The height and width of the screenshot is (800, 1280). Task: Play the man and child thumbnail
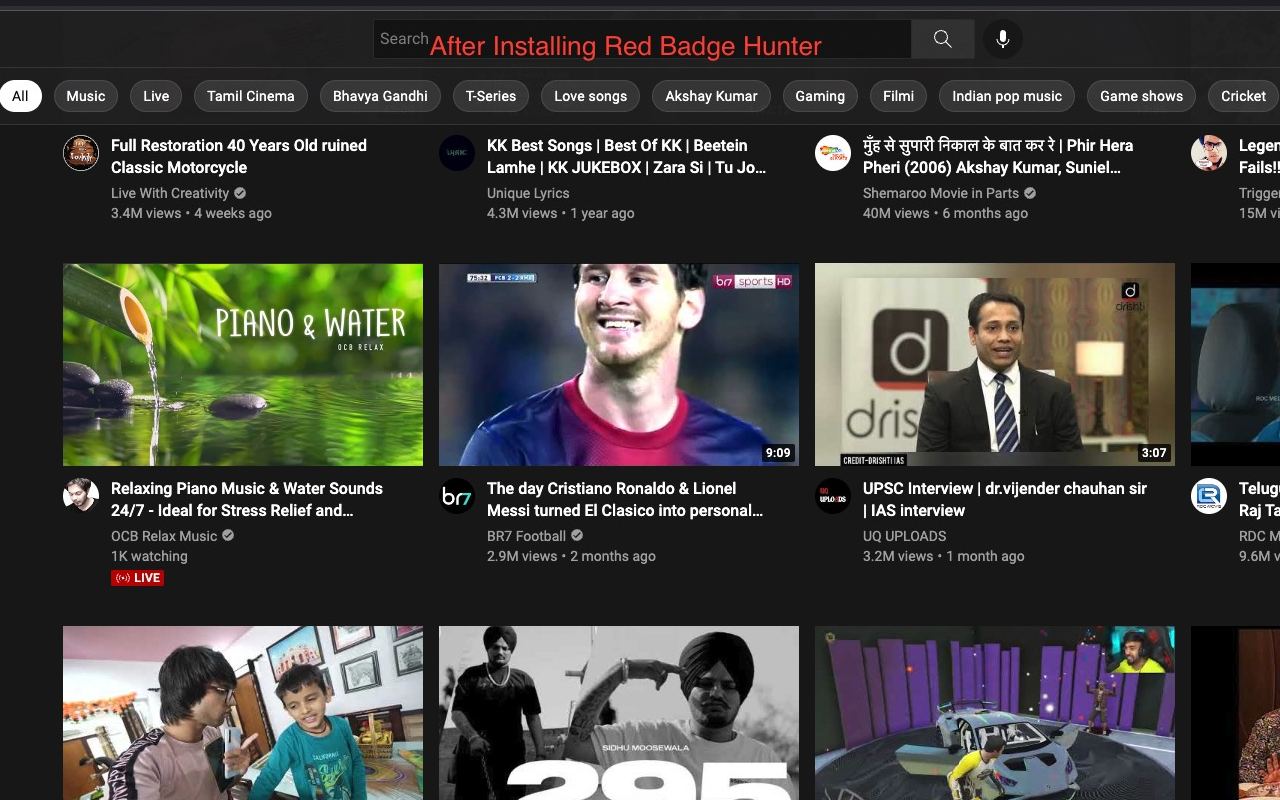pos(243,713)
